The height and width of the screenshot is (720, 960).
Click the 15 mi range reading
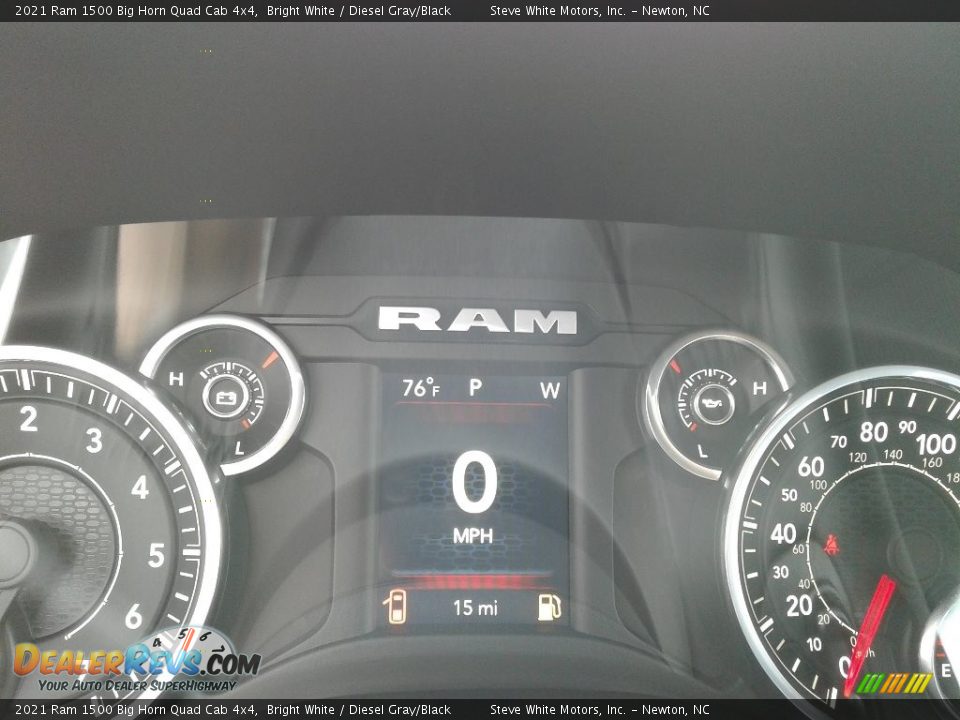tap(474, 607)
